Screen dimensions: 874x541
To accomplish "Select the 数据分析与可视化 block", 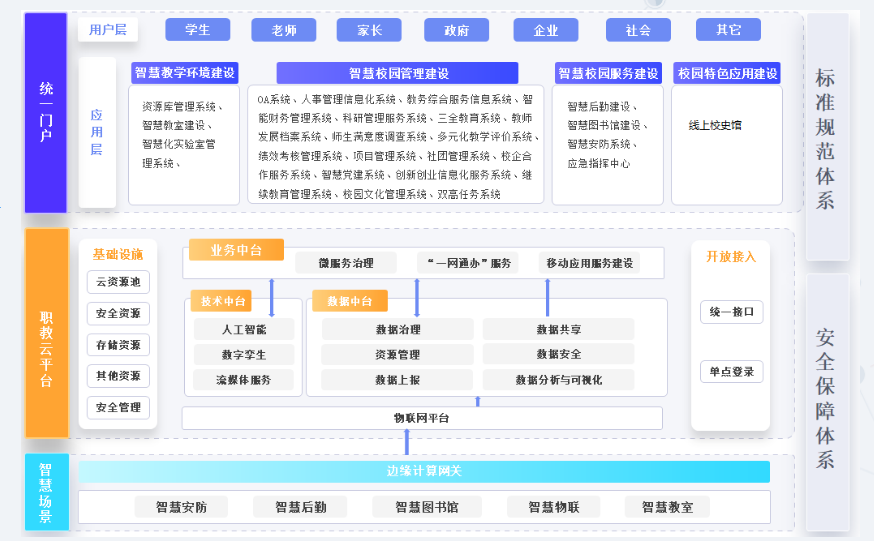I will (x=558, y=380).
